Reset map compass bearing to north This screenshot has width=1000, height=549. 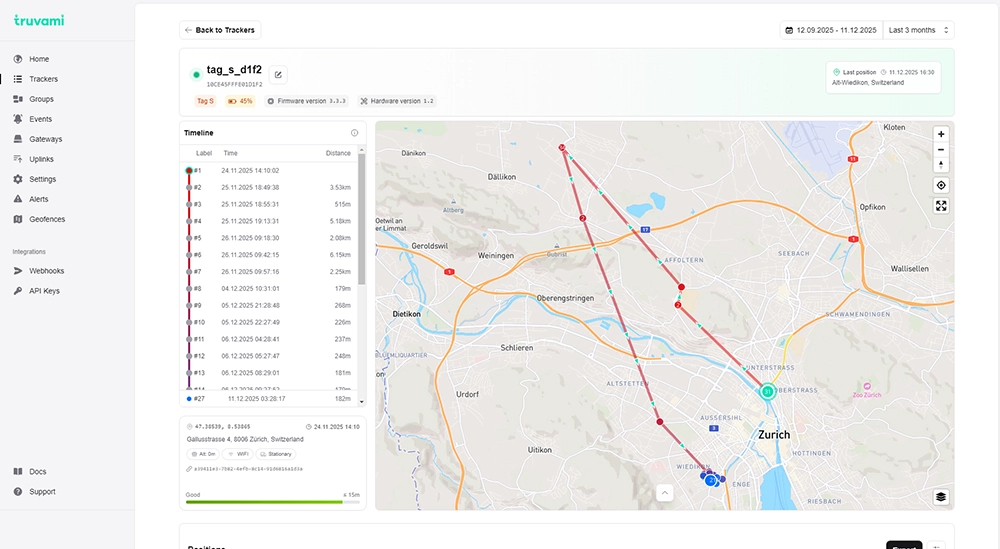tap(941, 165)
